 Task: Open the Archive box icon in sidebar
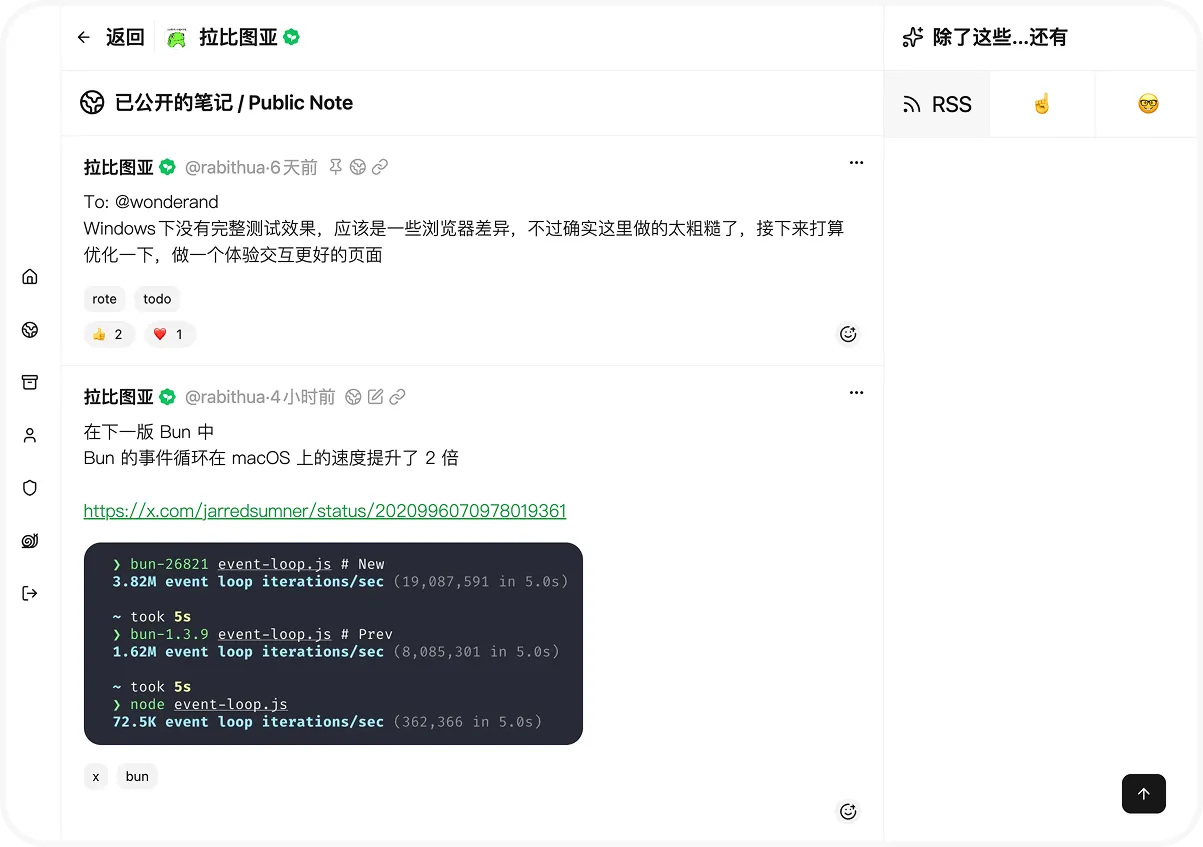pyautogui.click(x=30, y=382)
